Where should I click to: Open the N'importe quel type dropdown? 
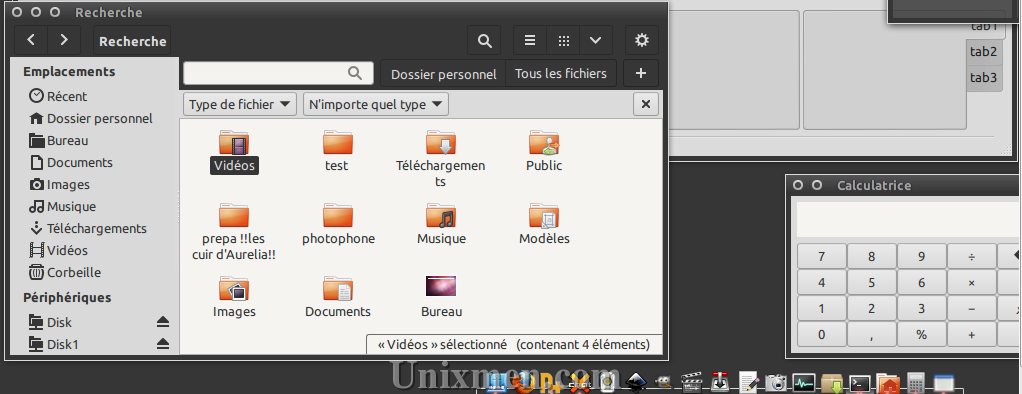[x=375, y=104]
